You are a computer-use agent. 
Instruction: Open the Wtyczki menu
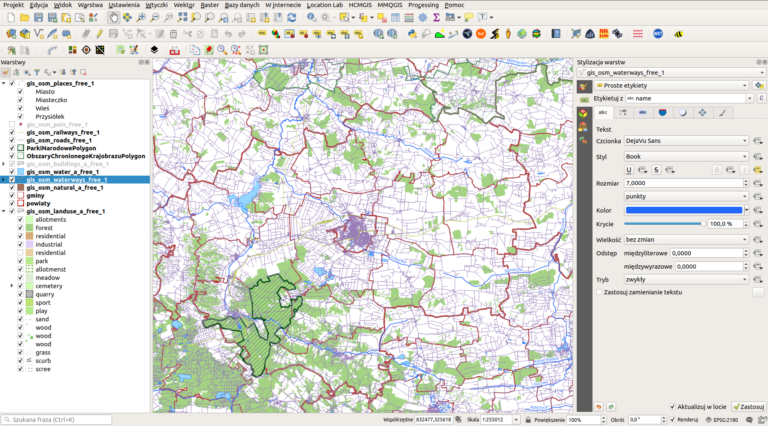(x=157, y=5)
